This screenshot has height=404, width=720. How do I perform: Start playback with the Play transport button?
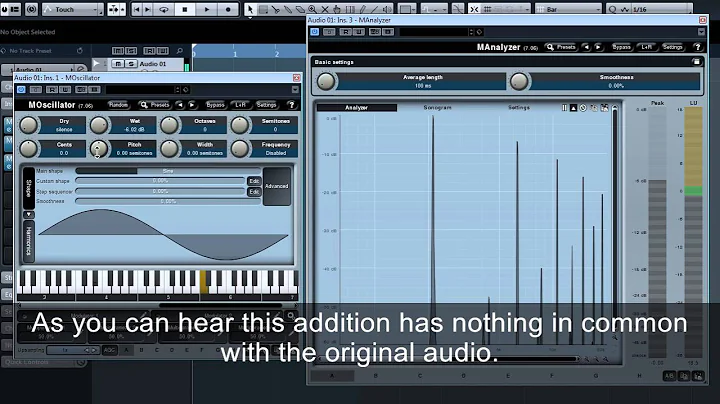207,9
